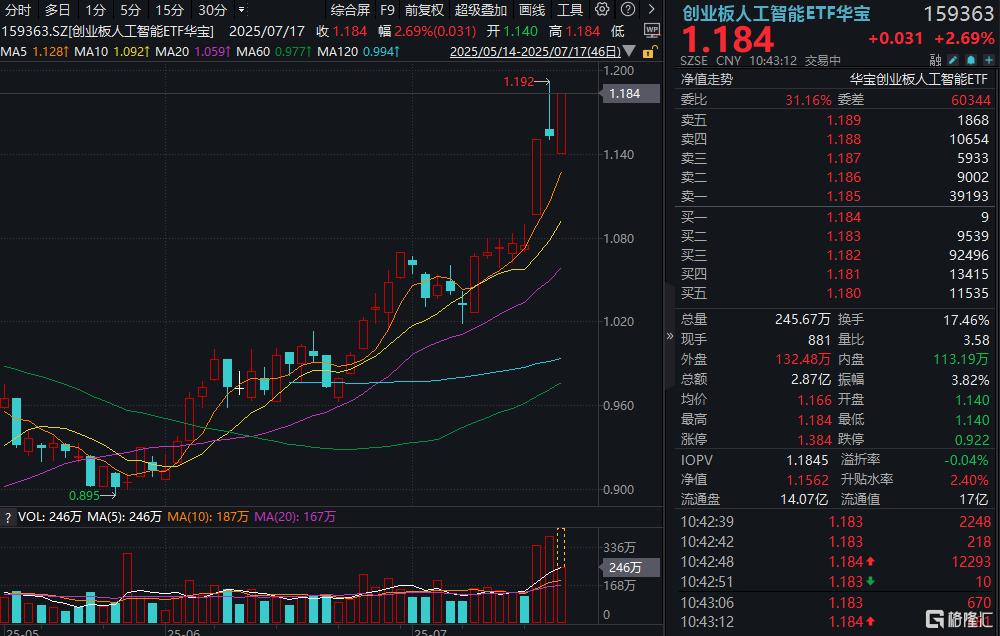Select the 15分 period tab
Image resolution: width=1000 pixels, height=636 pixels.
(x=170, y=10)
